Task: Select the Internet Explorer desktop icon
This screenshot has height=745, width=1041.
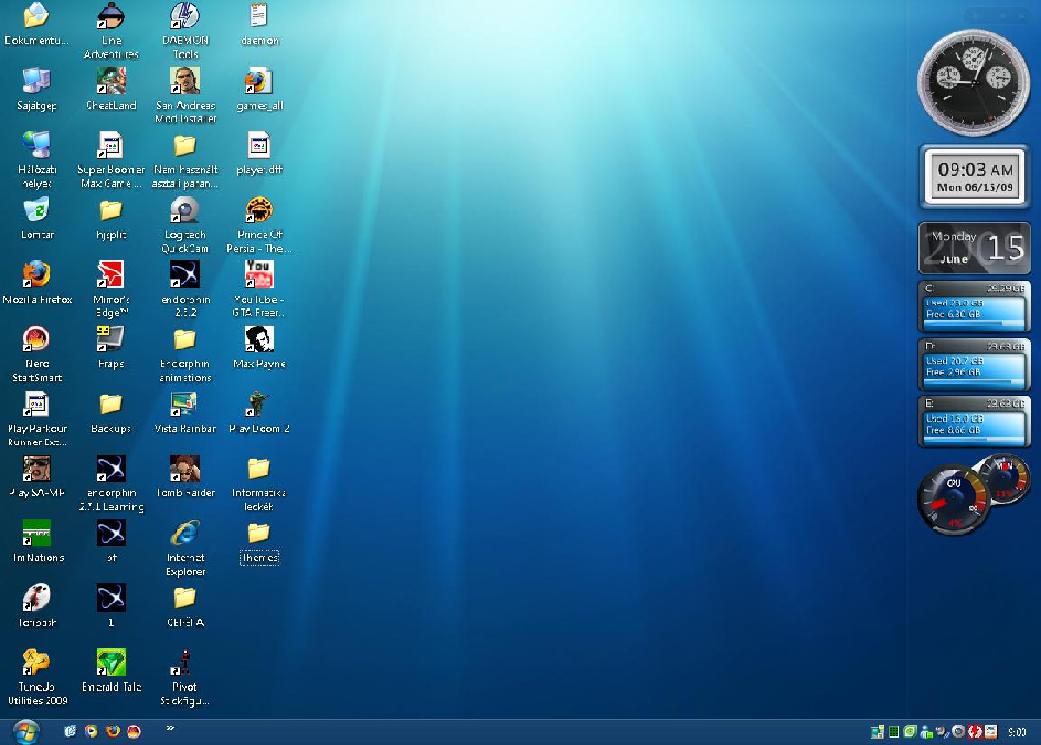Action: [x=184, y=533]
